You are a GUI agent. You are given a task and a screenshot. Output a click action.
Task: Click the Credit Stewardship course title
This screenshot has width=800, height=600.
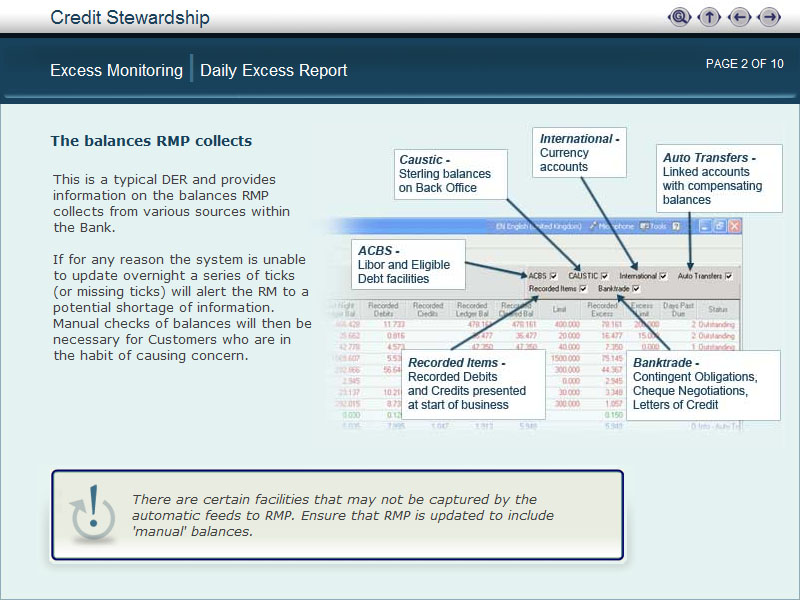[130, 17]
